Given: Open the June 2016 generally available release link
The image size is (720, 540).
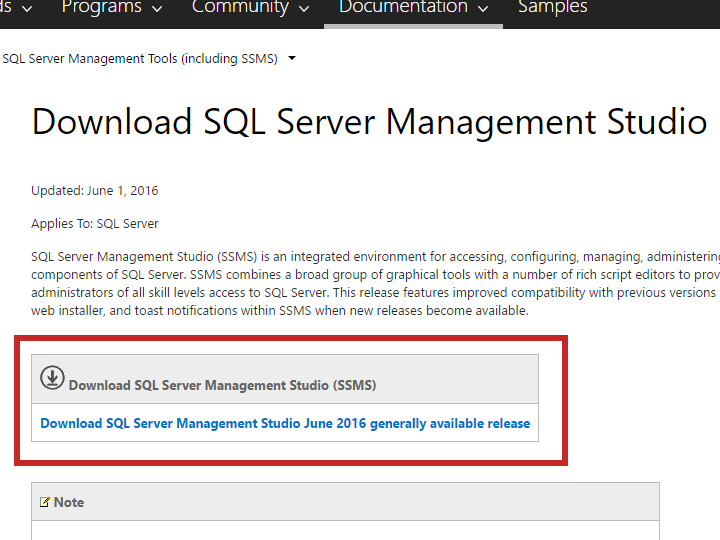Looking at the screenshot, I should coord(285,423).
